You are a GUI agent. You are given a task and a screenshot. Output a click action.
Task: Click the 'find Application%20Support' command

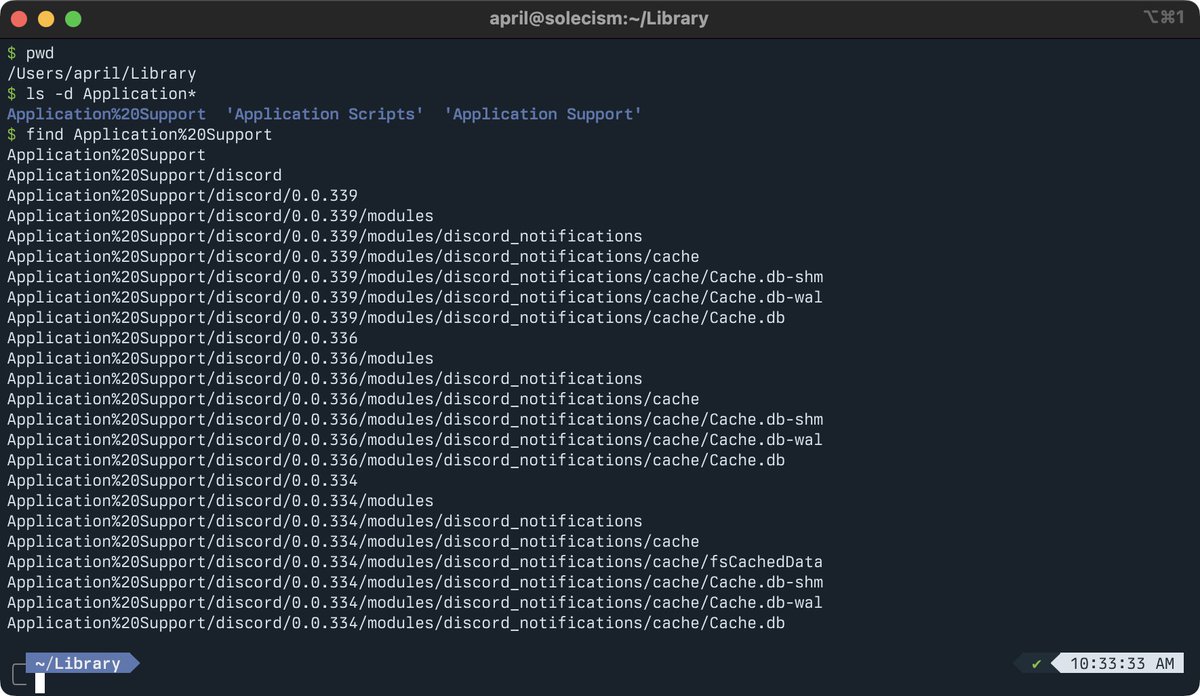tap(139, 134)
